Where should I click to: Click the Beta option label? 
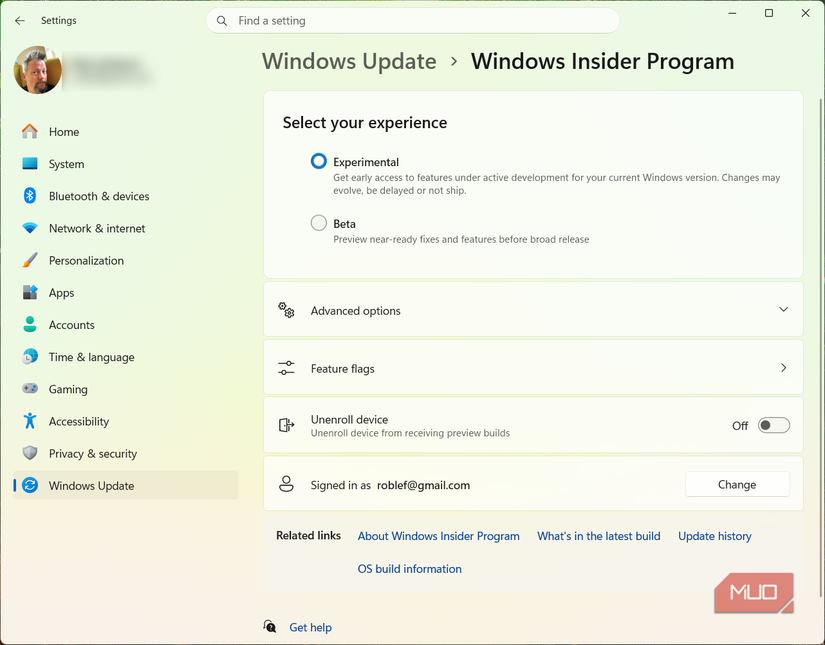345,224
